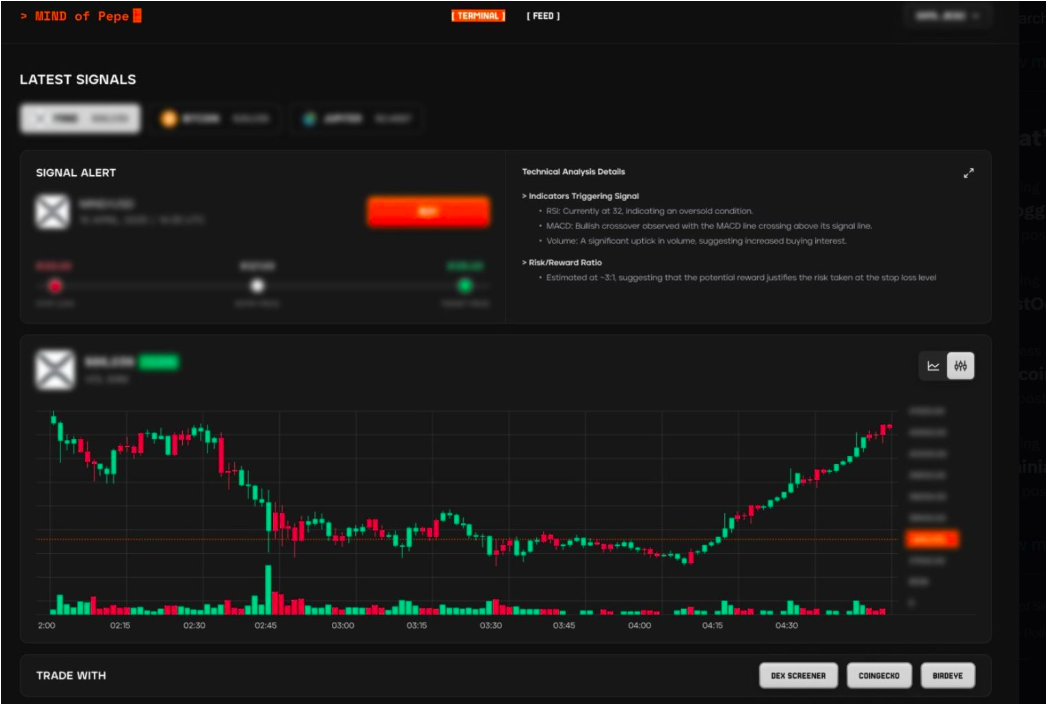Open BIRDEYE trading link
The height and width of the screenshot is (704, 1046).
[x=948, y=676]
